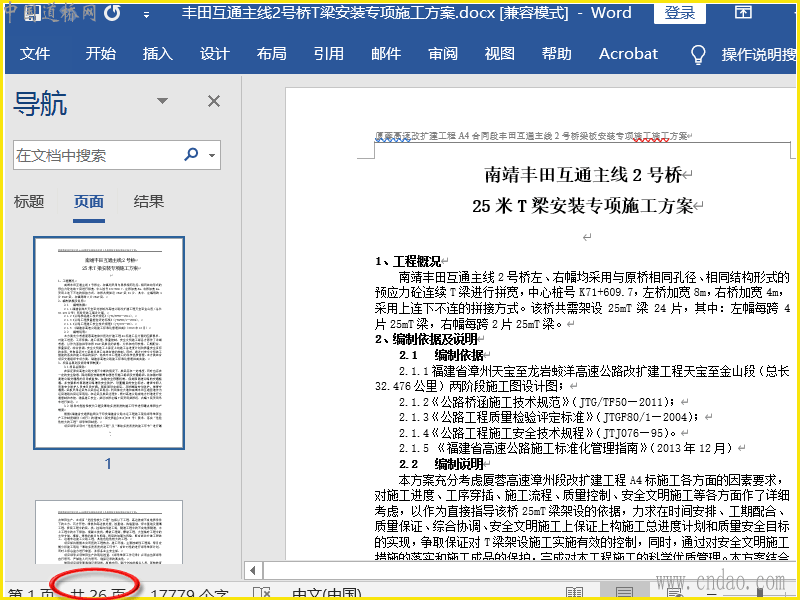Screen dimensions: 800x600
Task: Switch to the 邮件 ribbon tab
Action: (x=386, y=54)
